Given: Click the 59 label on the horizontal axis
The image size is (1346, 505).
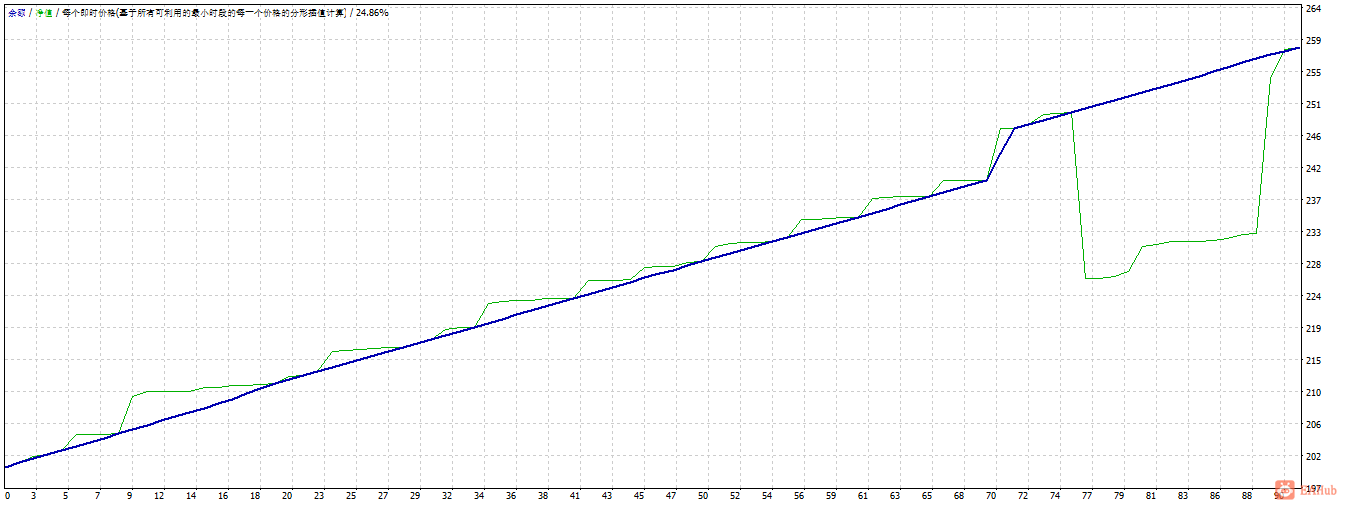Looking at the screenshot, I should click(x=831, y=496).
